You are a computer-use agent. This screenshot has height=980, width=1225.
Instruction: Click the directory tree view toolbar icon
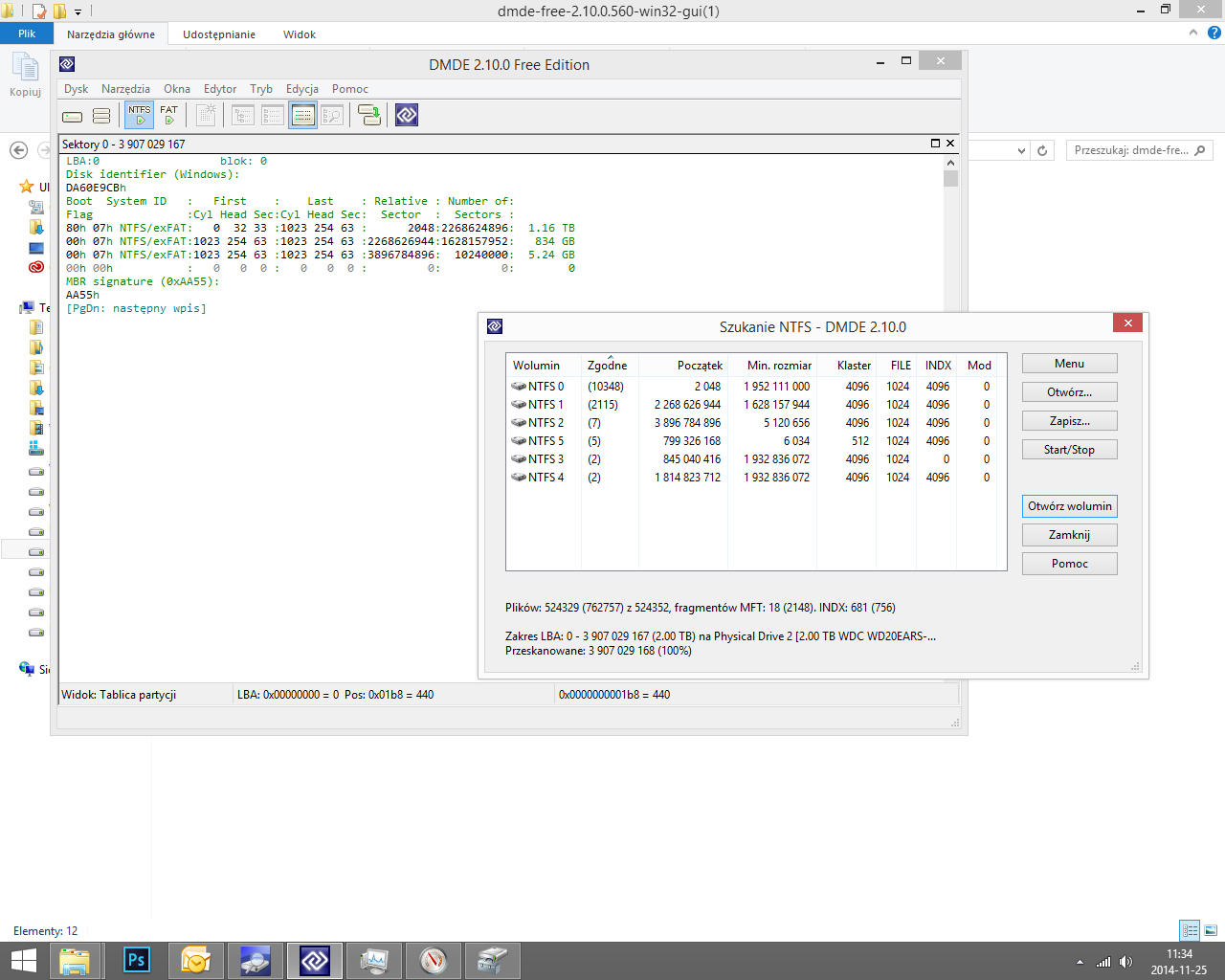tap(243, 116)
